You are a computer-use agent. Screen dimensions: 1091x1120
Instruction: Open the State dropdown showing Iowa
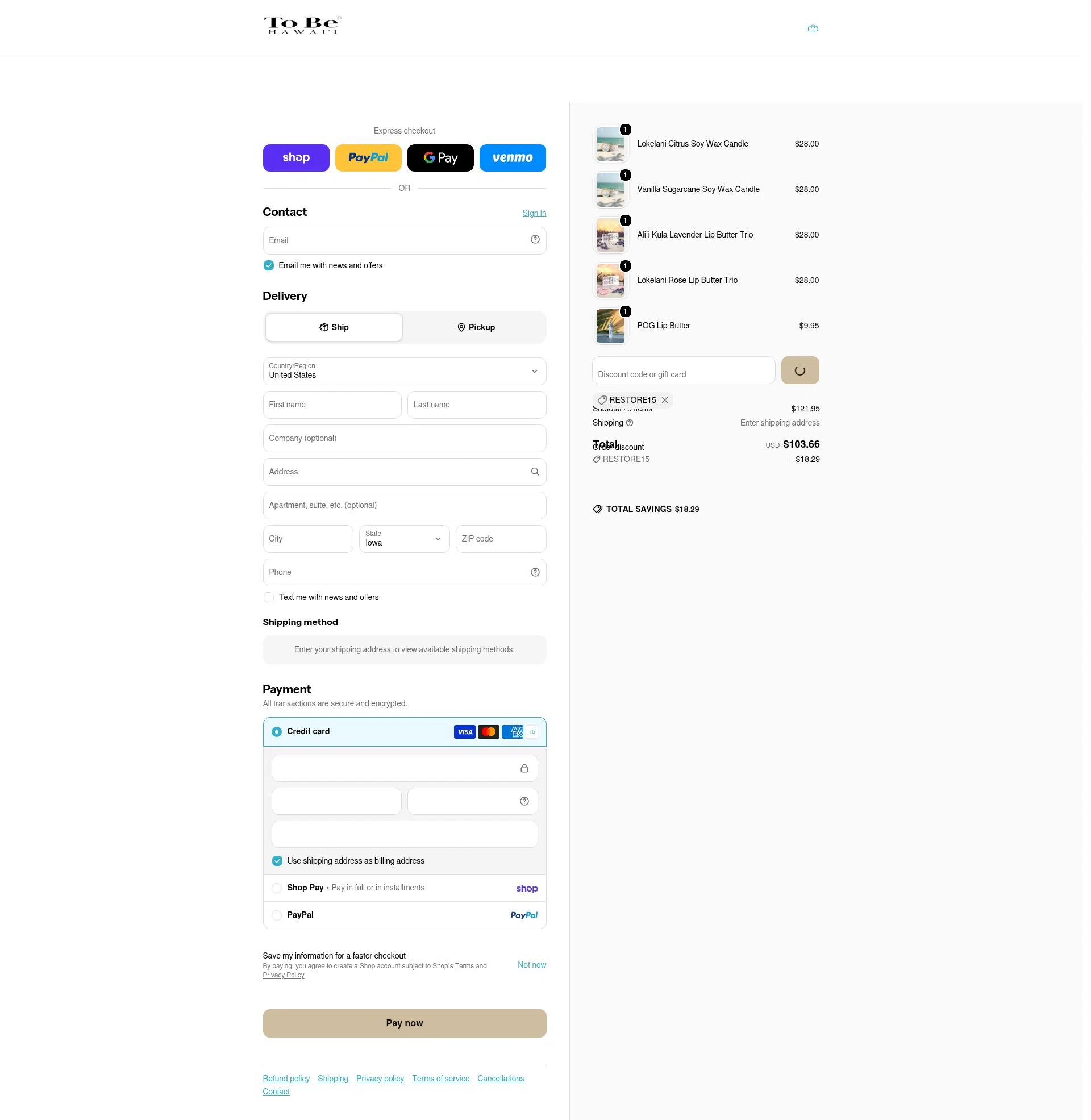pos(404,539)
